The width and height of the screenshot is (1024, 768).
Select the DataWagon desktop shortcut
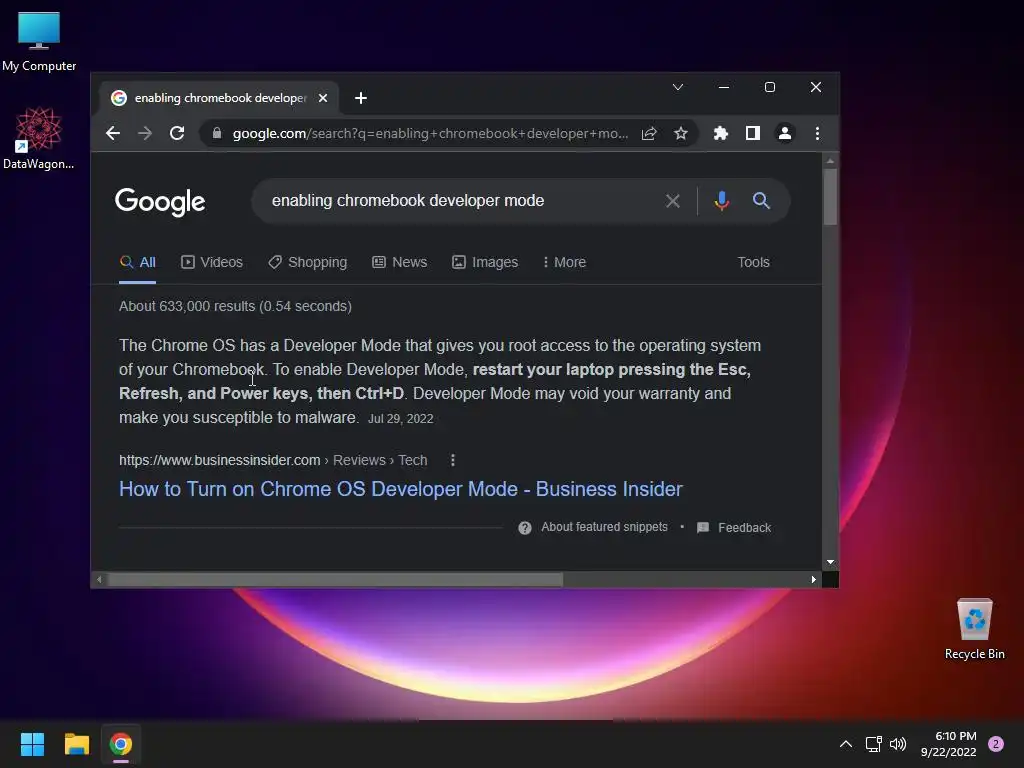point(39,138)
